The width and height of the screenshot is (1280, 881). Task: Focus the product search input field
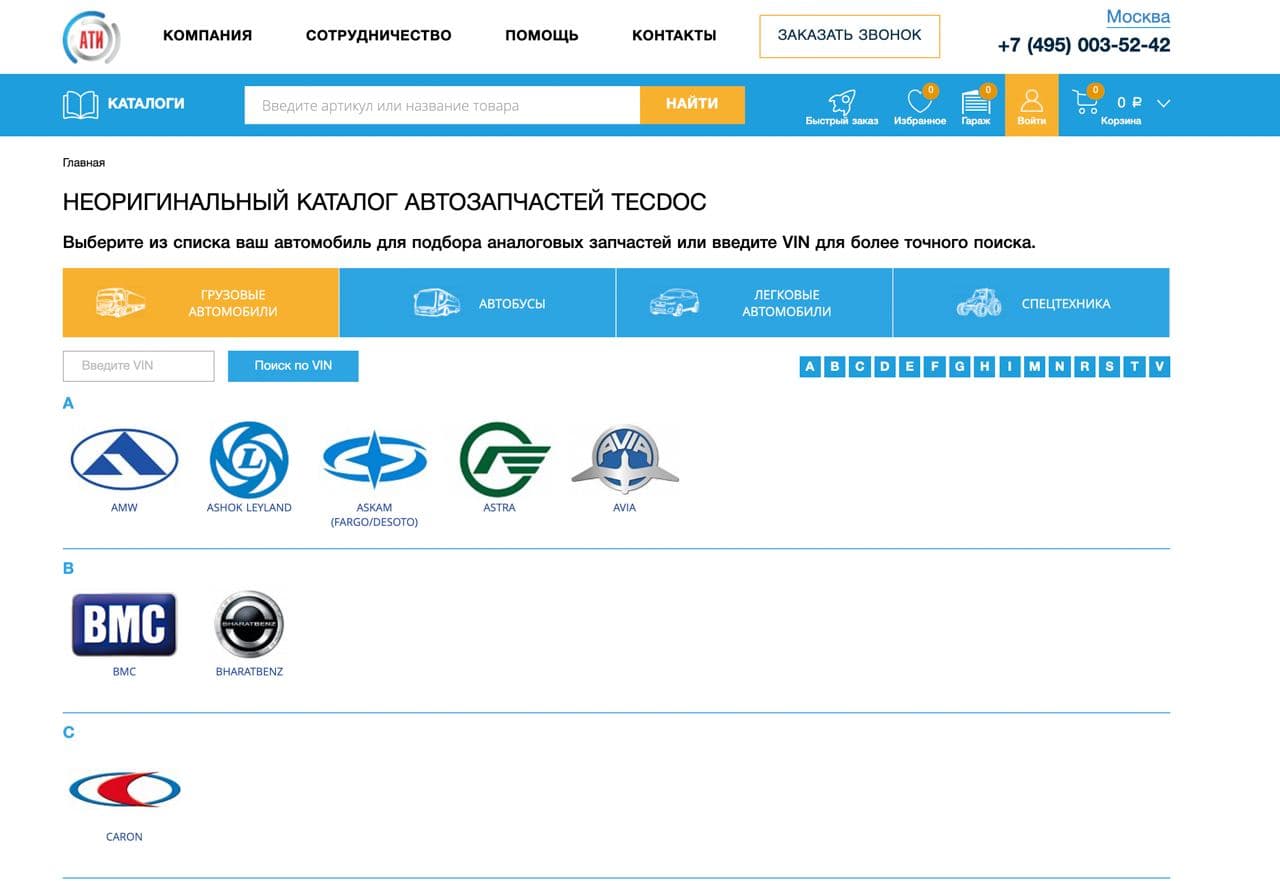point(442,104)
